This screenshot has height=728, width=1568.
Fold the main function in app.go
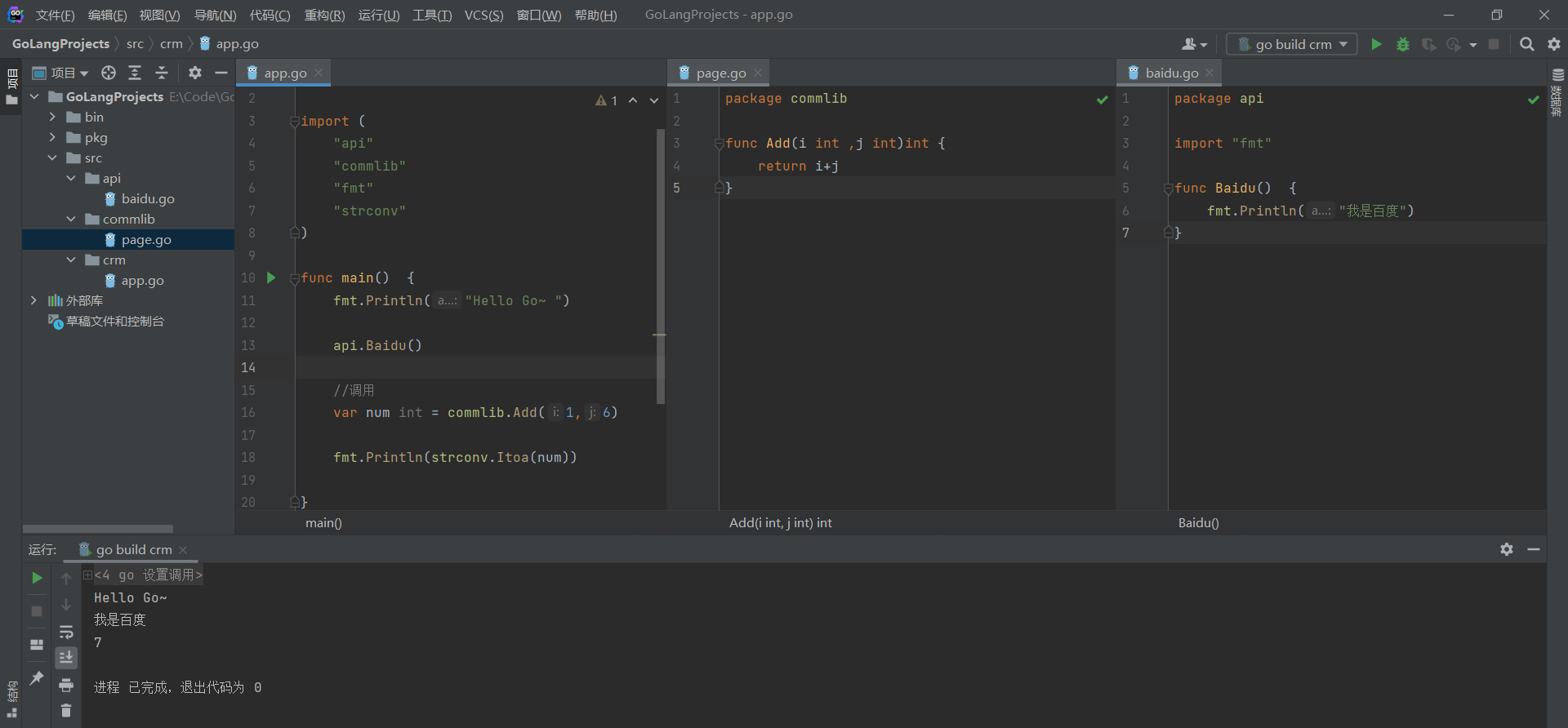pyautogui.click(x=295, y=278)
